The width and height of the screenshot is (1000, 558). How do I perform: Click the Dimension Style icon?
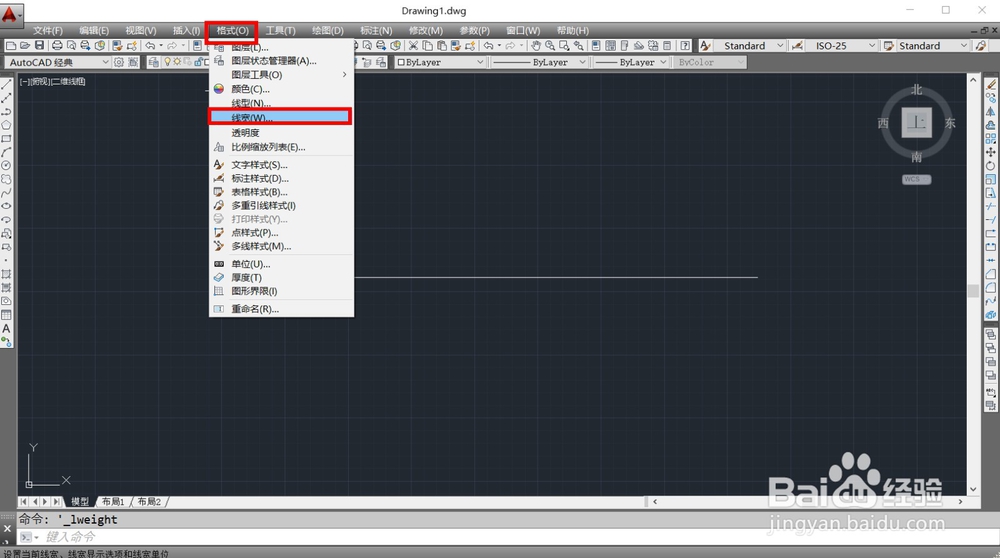click(x=797, y=45)
